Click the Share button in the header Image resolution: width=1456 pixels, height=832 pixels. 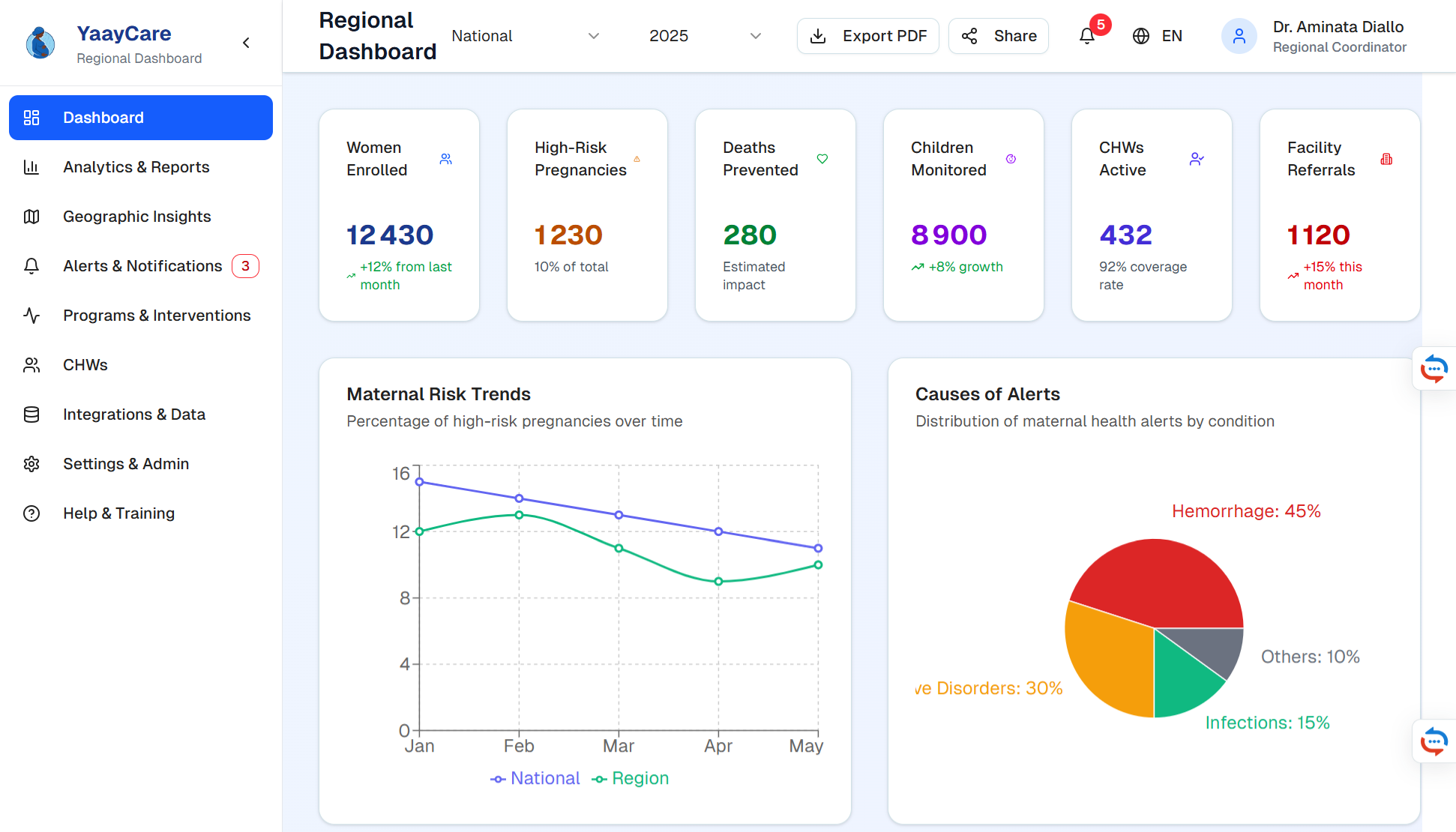click(998, 35)
